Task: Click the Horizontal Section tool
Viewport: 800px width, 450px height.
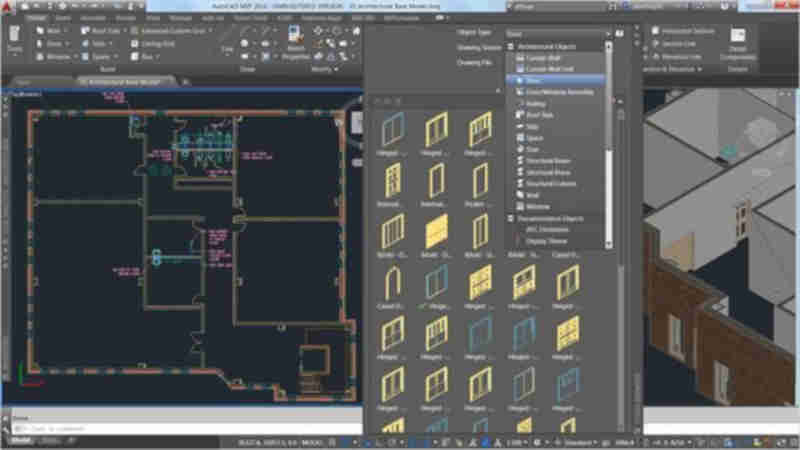Action: pyautogui.click(x=684, y=31)
